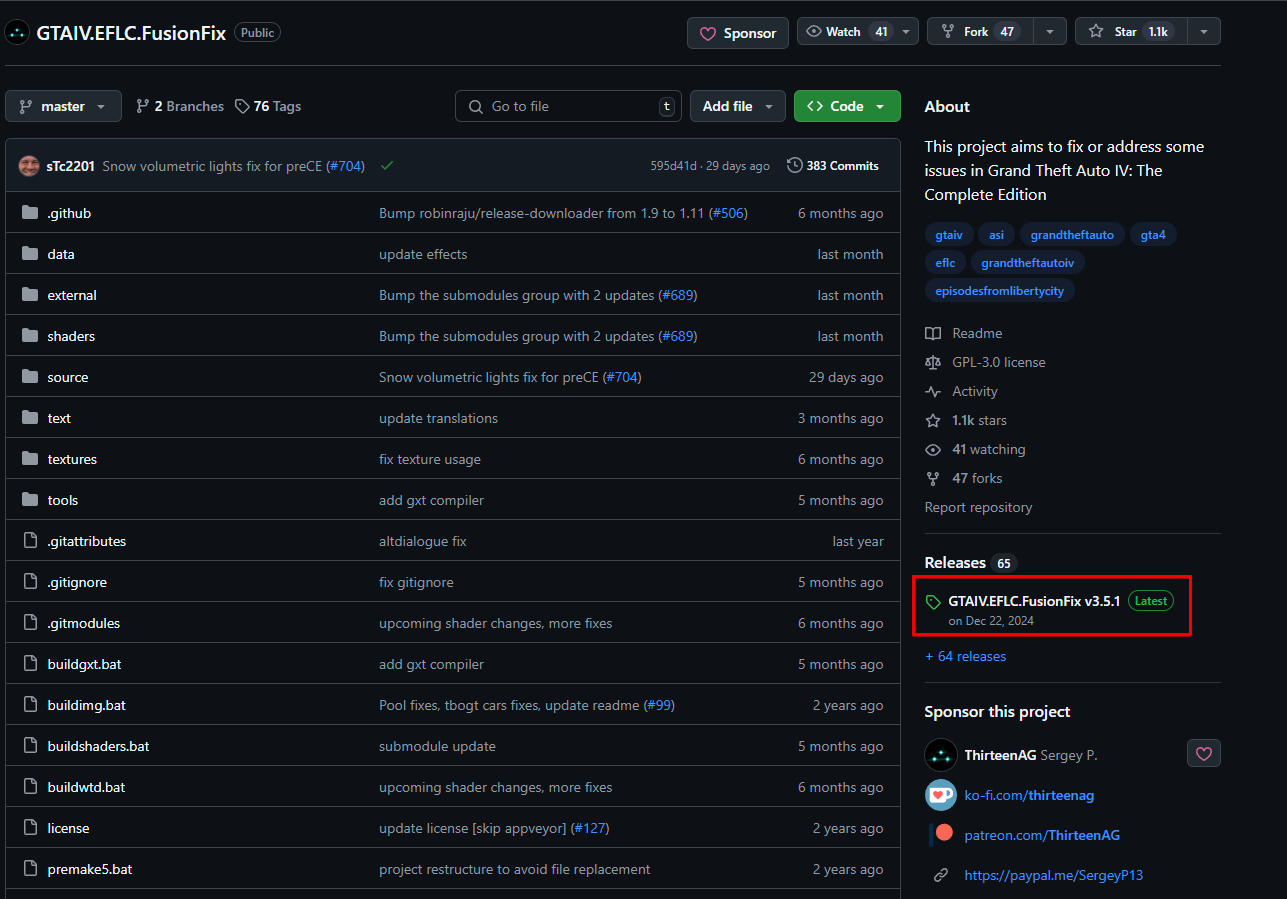Viewport: 1287px width, 899px height.
Task: Click the heart button next to ThirteenAG
Action: [x=1204, y=754]
